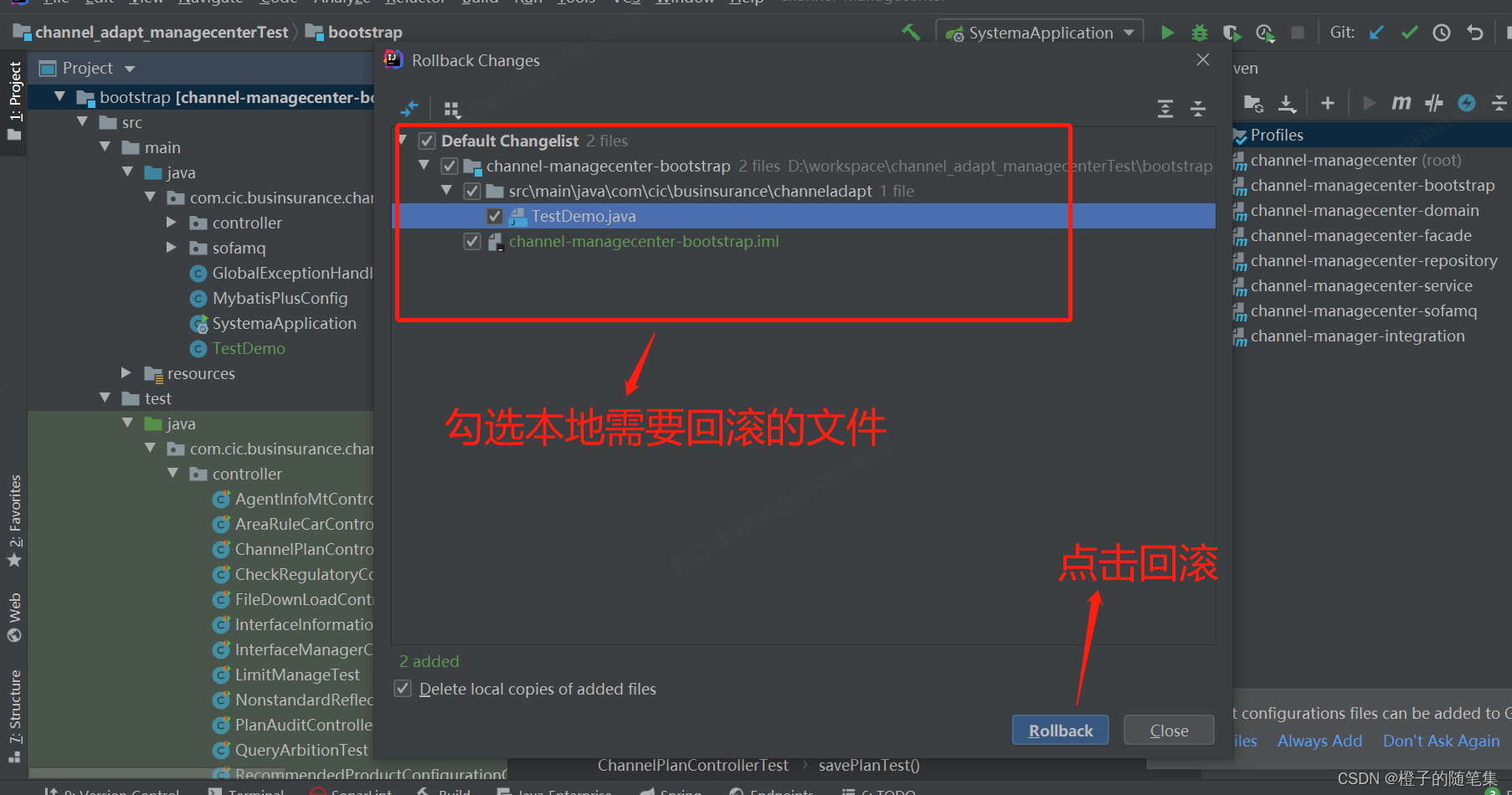The height and width of the screenshot is (795, 1512).
Task: Expand sofamq package in Project tree
Action: 172,247
